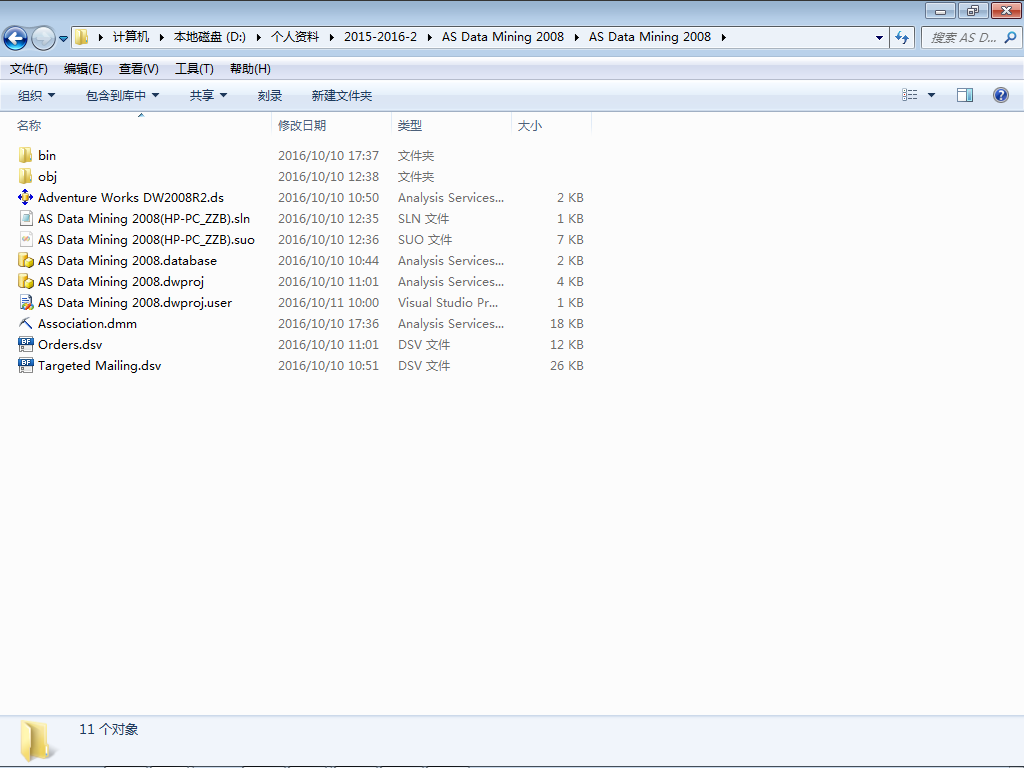Expand the address bar history dropdown
1024x768 pixels.
coord(879,37)
